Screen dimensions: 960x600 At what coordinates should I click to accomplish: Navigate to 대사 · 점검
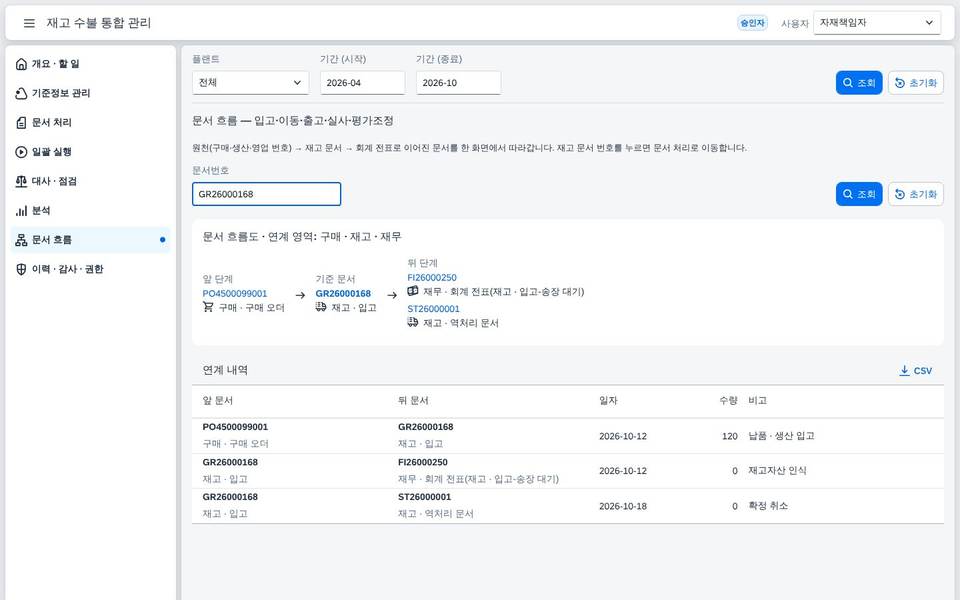[x=91, y=181]
